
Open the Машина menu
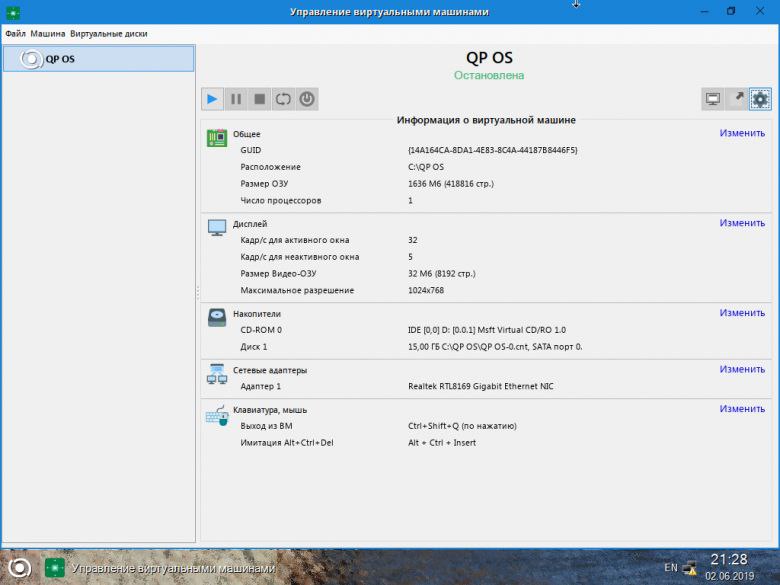tap(48, 34)
